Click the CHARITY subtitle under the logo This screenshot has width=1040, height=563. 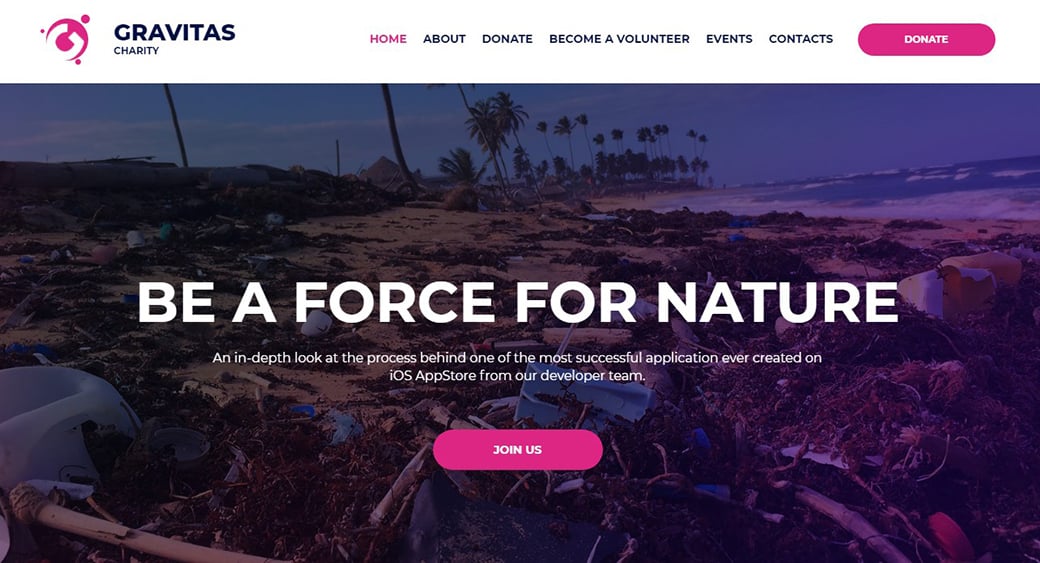(136, 51)
